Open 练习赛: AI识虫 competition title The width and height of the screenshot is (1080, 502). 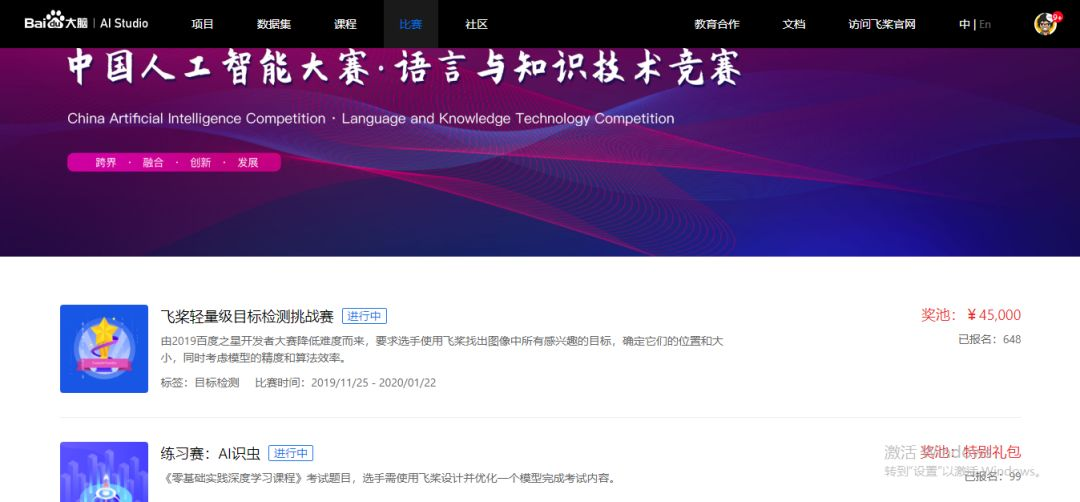(x=211, y=453)
